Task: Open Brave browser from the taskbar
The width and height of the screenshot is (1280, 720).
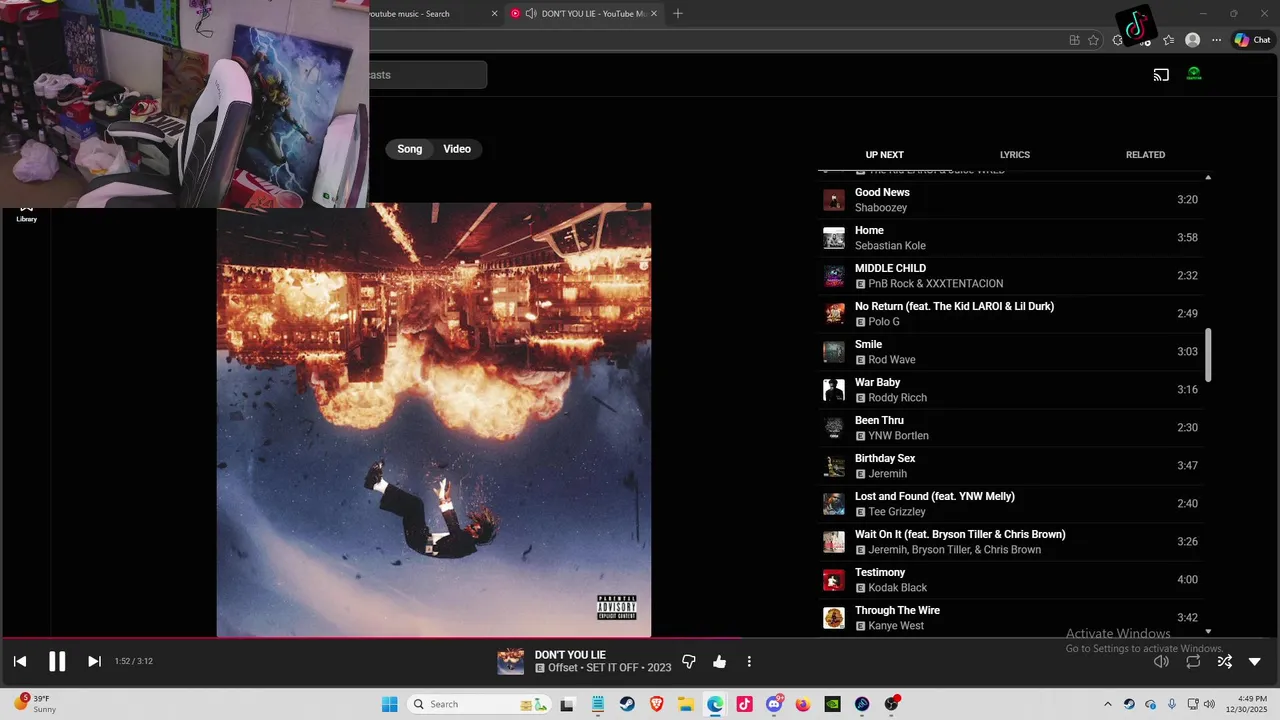Action: click(657, 704)
